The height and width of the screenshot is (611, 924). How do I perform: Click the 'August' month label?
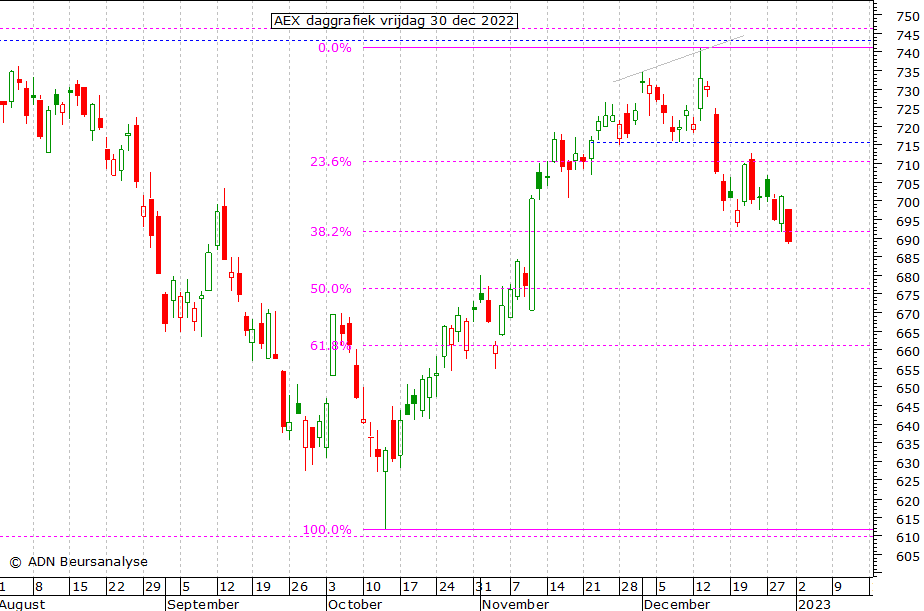click(22, 605)
